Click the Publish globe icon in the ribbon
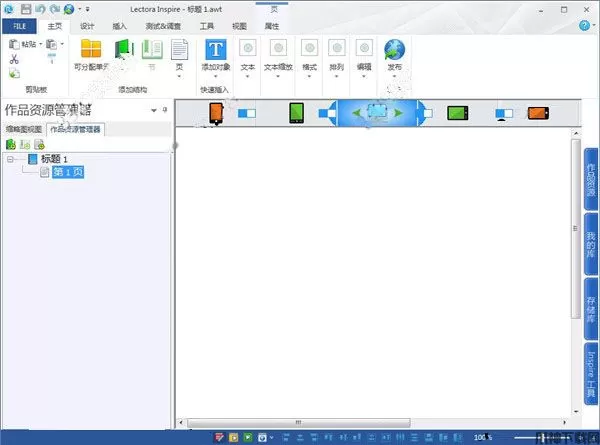 tap(394, 49)
